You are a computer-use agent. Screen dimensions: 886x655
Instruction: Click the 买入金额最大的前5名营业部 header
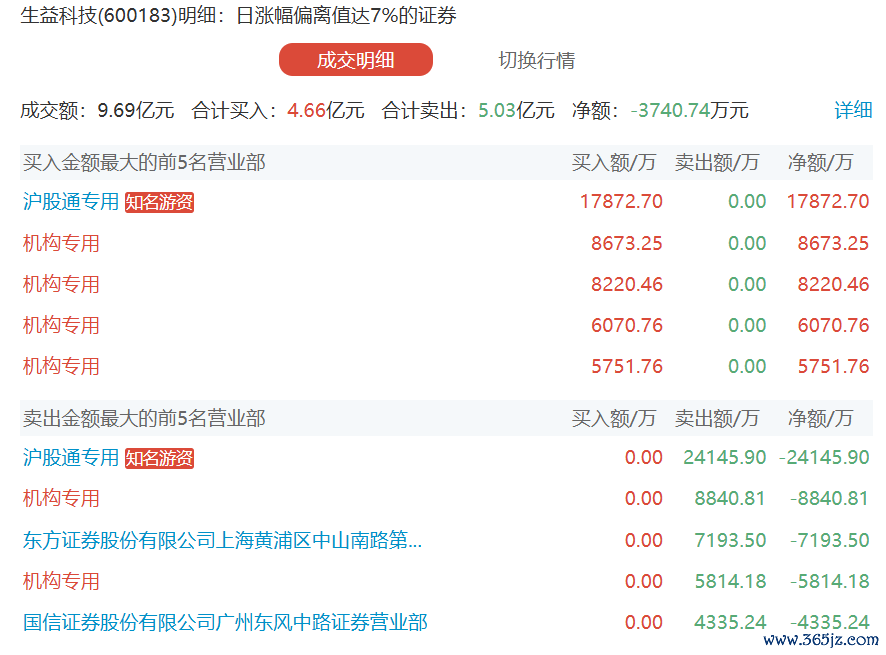click(144, 162)
